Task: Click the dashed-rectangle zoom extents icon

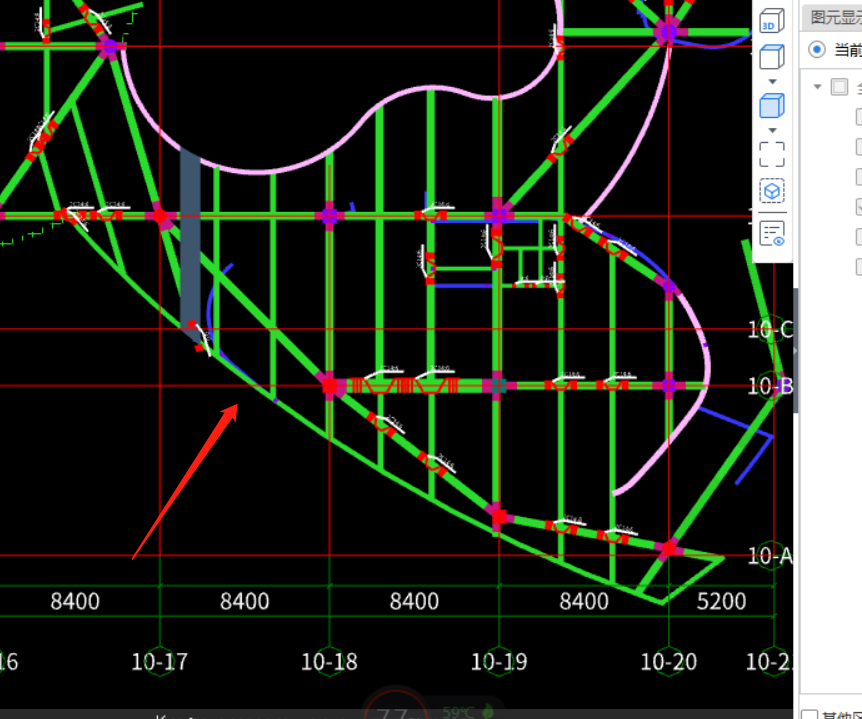Action: point(771,154)
